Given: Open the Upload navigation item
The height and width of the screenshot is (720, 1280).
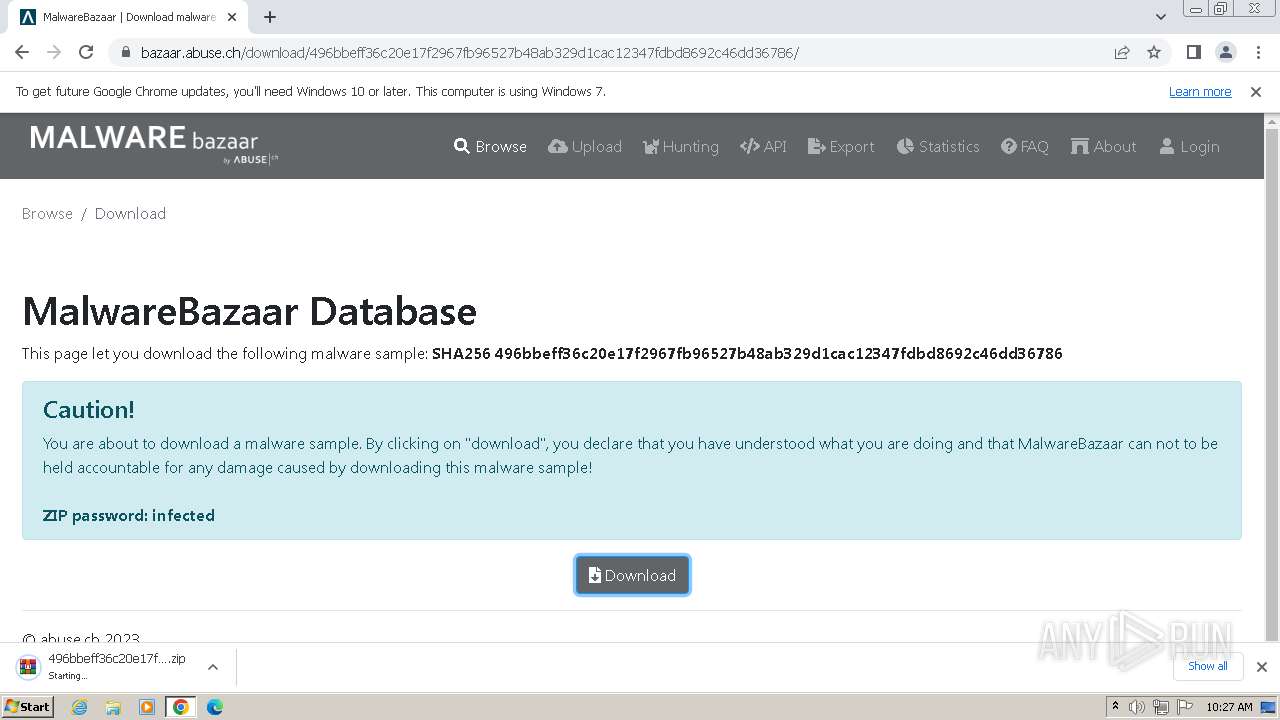Looking at the screenshot, I should 585,146.
